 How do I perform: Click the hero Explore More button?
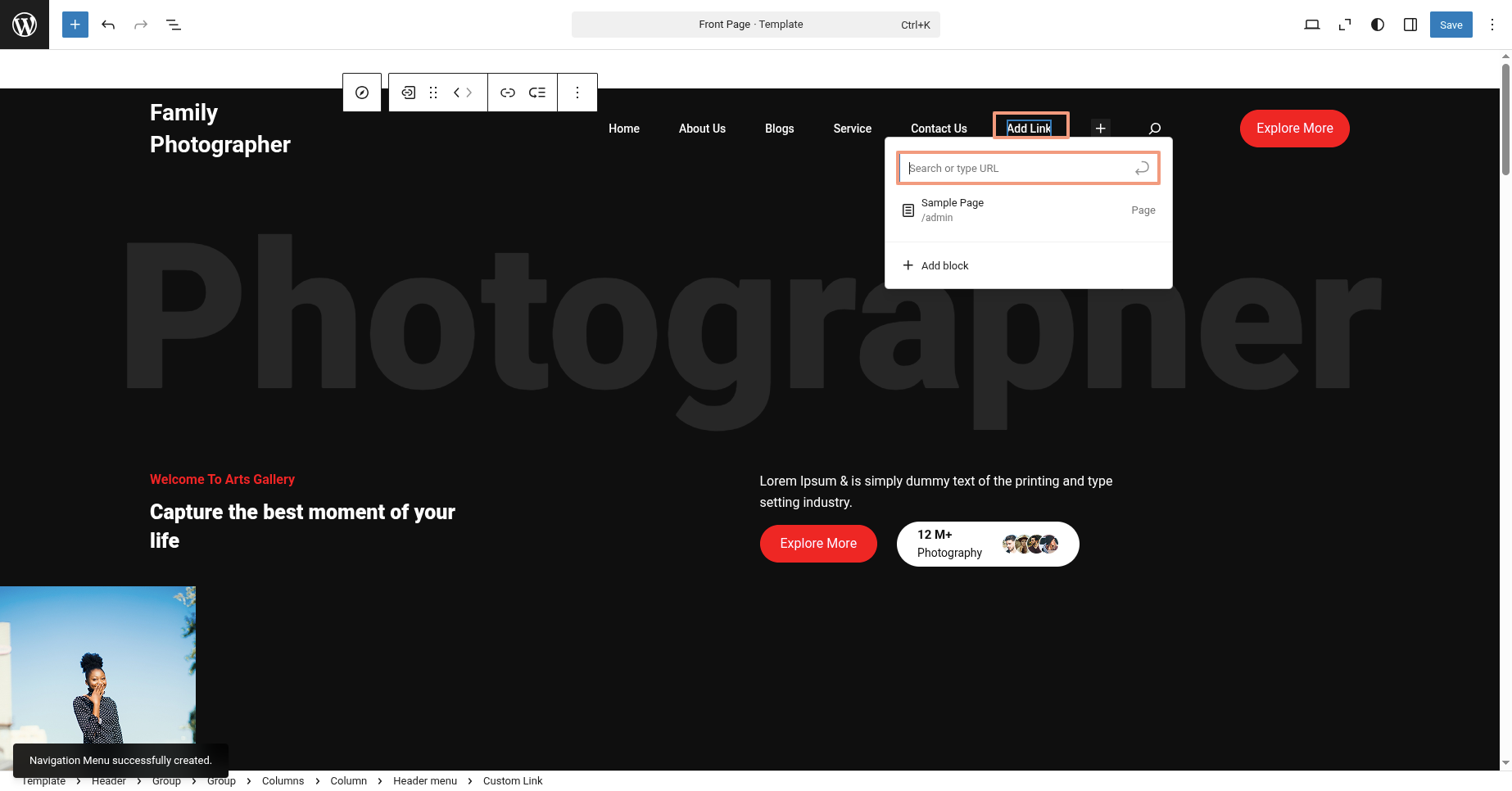818,544
